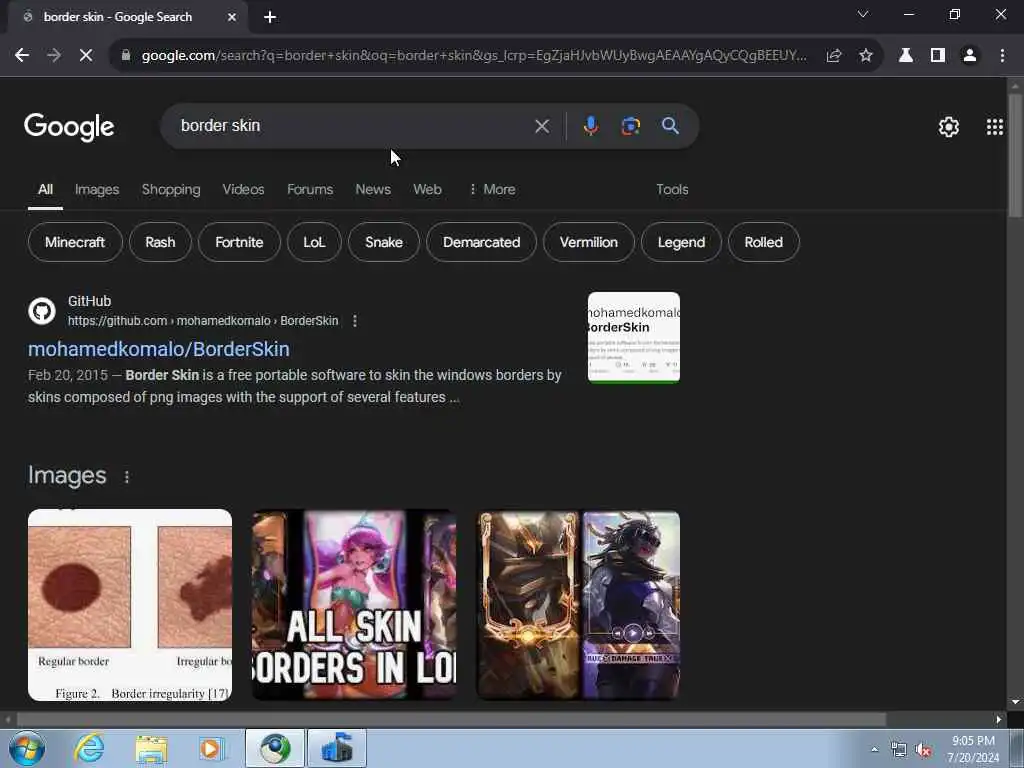Screen dimensions: 1024x768
Task: Refine search with Minecraft chip
Action: pos(75,242)
